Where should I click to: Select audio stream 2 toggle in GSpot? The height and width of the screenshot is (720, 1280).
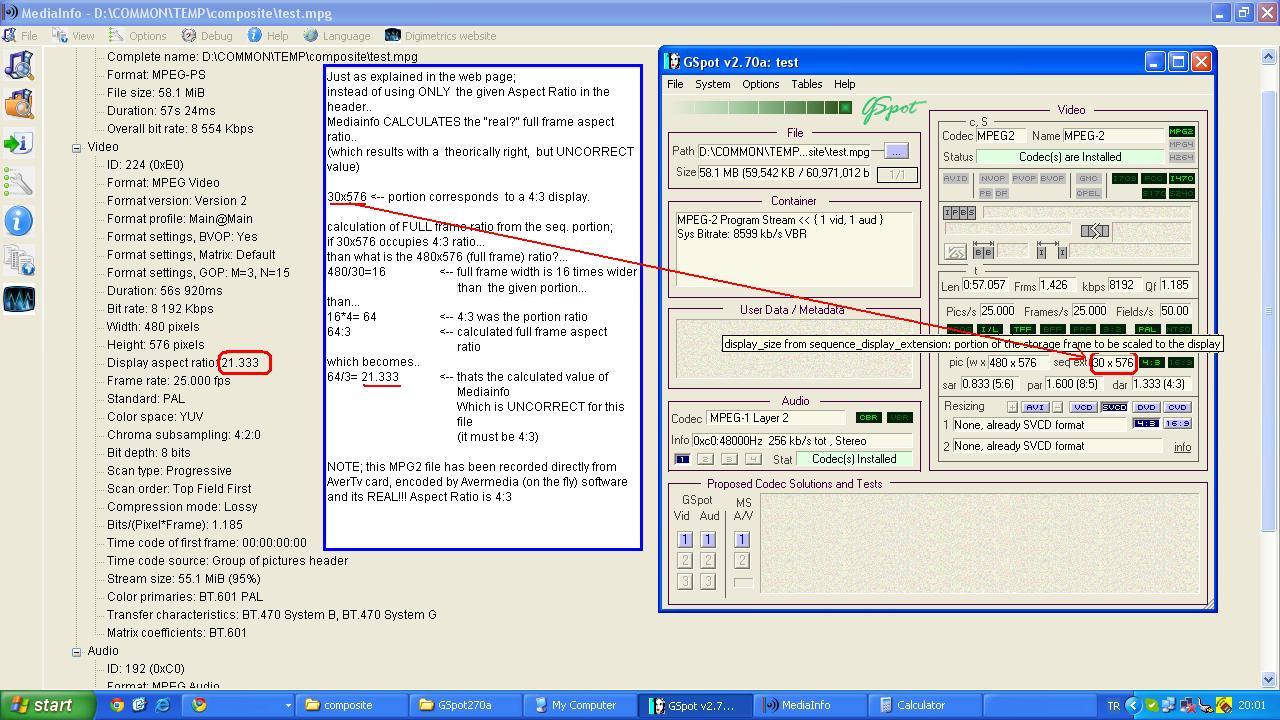coord(705,459)
